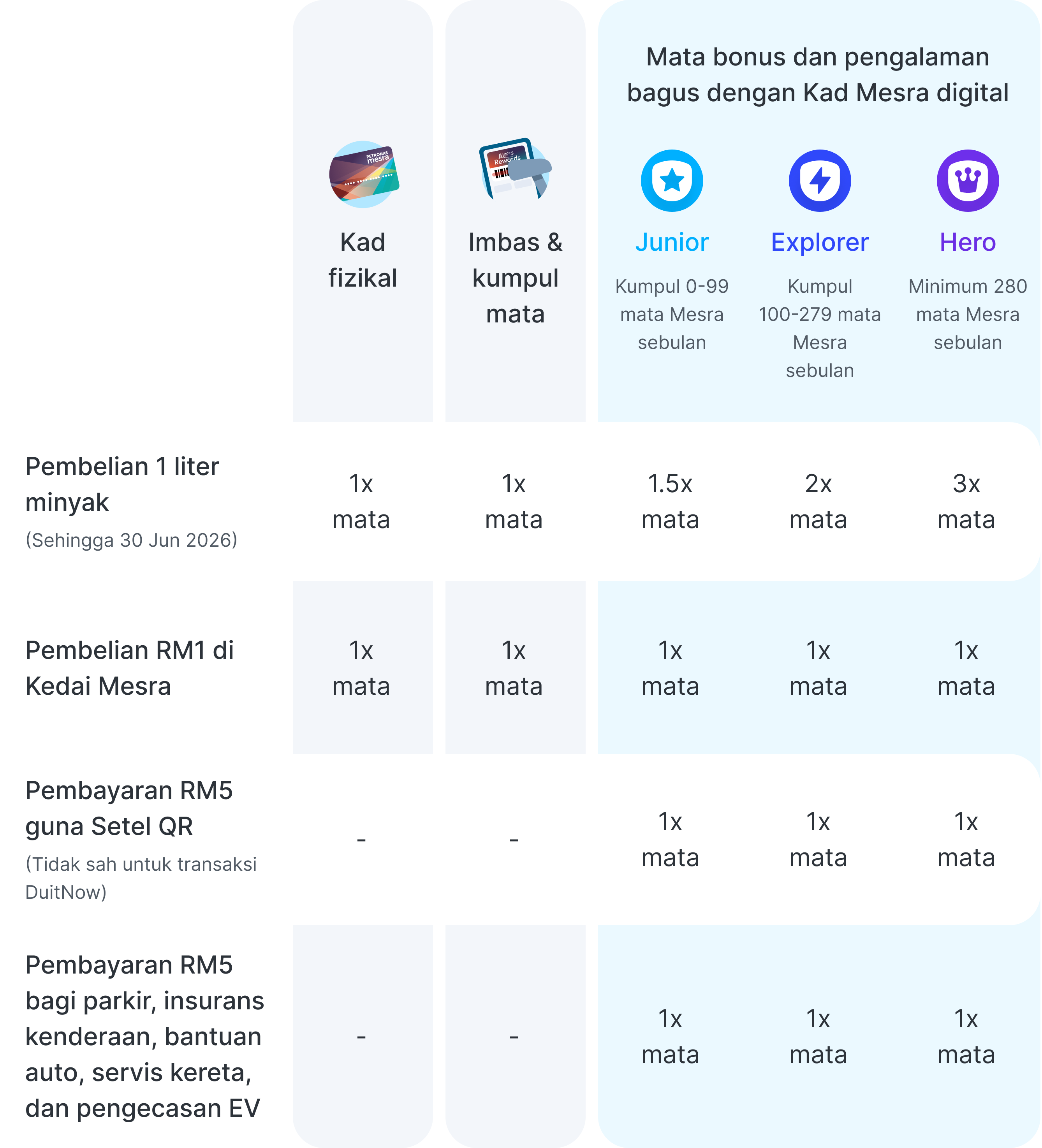Click the Pembelian 1 liter minyak row label

click(x=122, y=484)
